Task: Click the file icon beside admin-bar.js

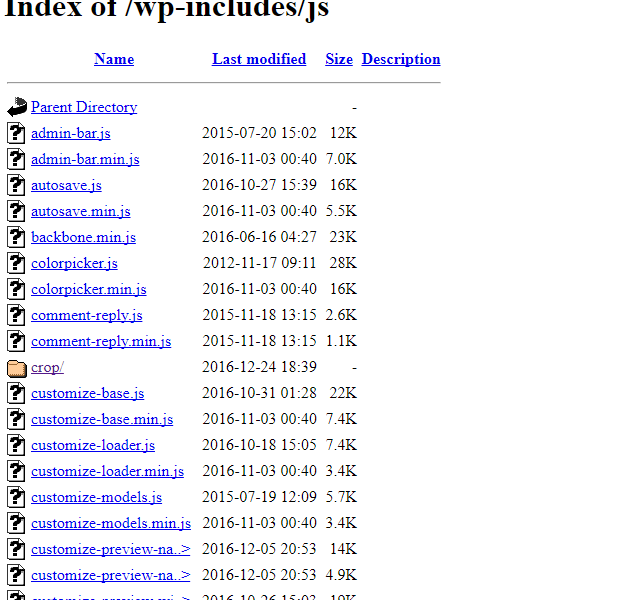Action: click(16, 133)
